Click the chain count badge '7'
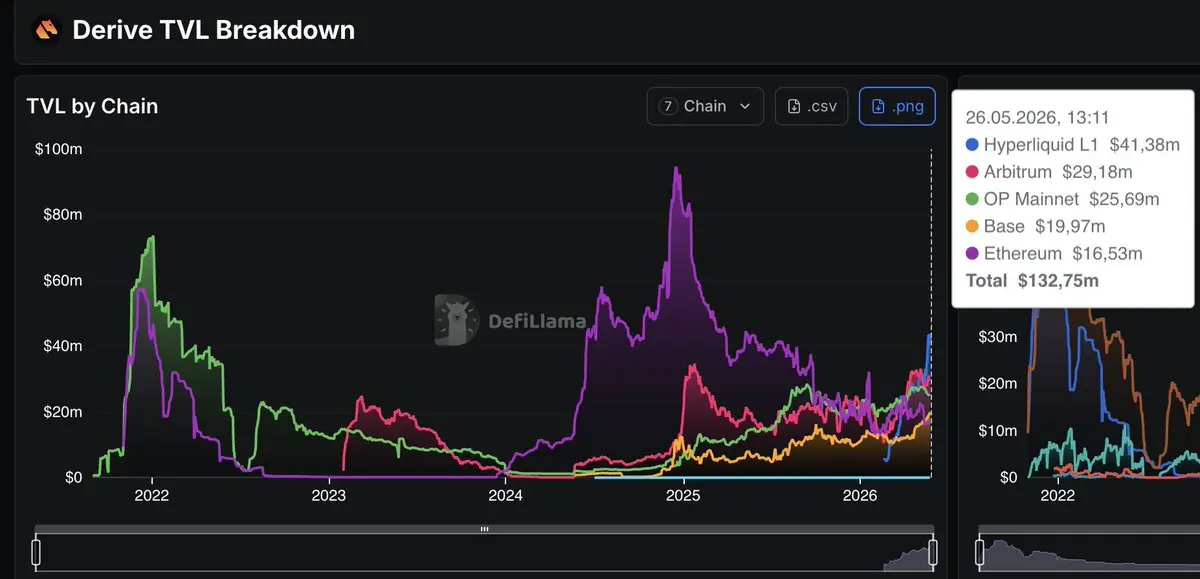 [x=666, y=106]
